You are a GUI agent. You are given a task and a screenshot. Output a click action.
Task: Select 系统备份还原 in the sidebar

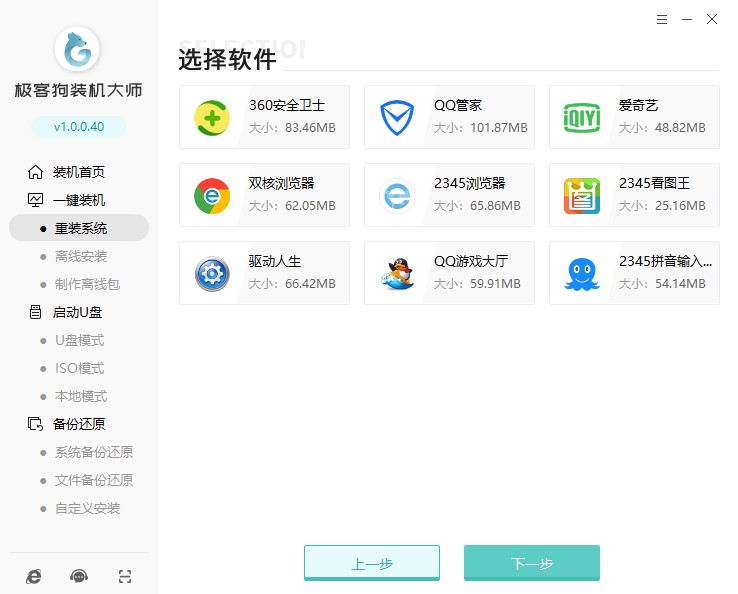click(94, 452)
